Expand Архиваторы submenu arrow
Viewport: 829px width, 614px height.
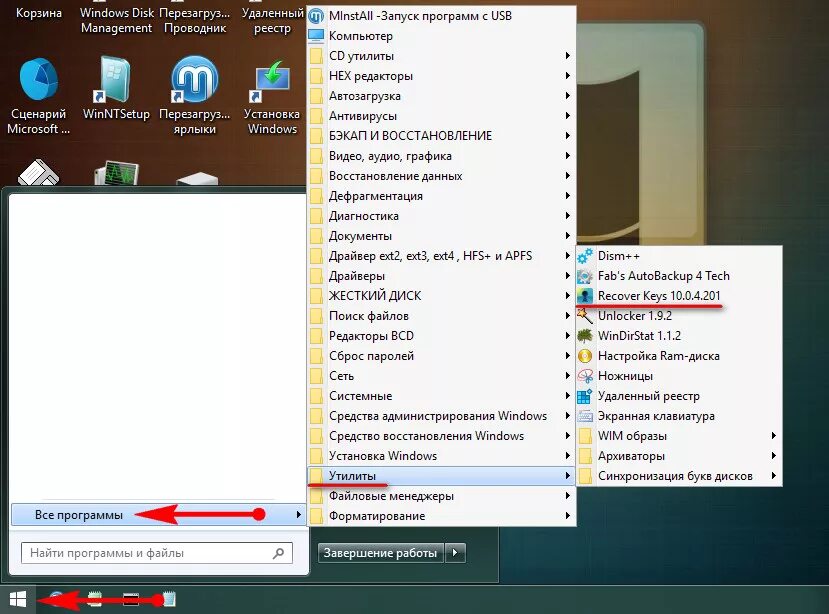773,456
